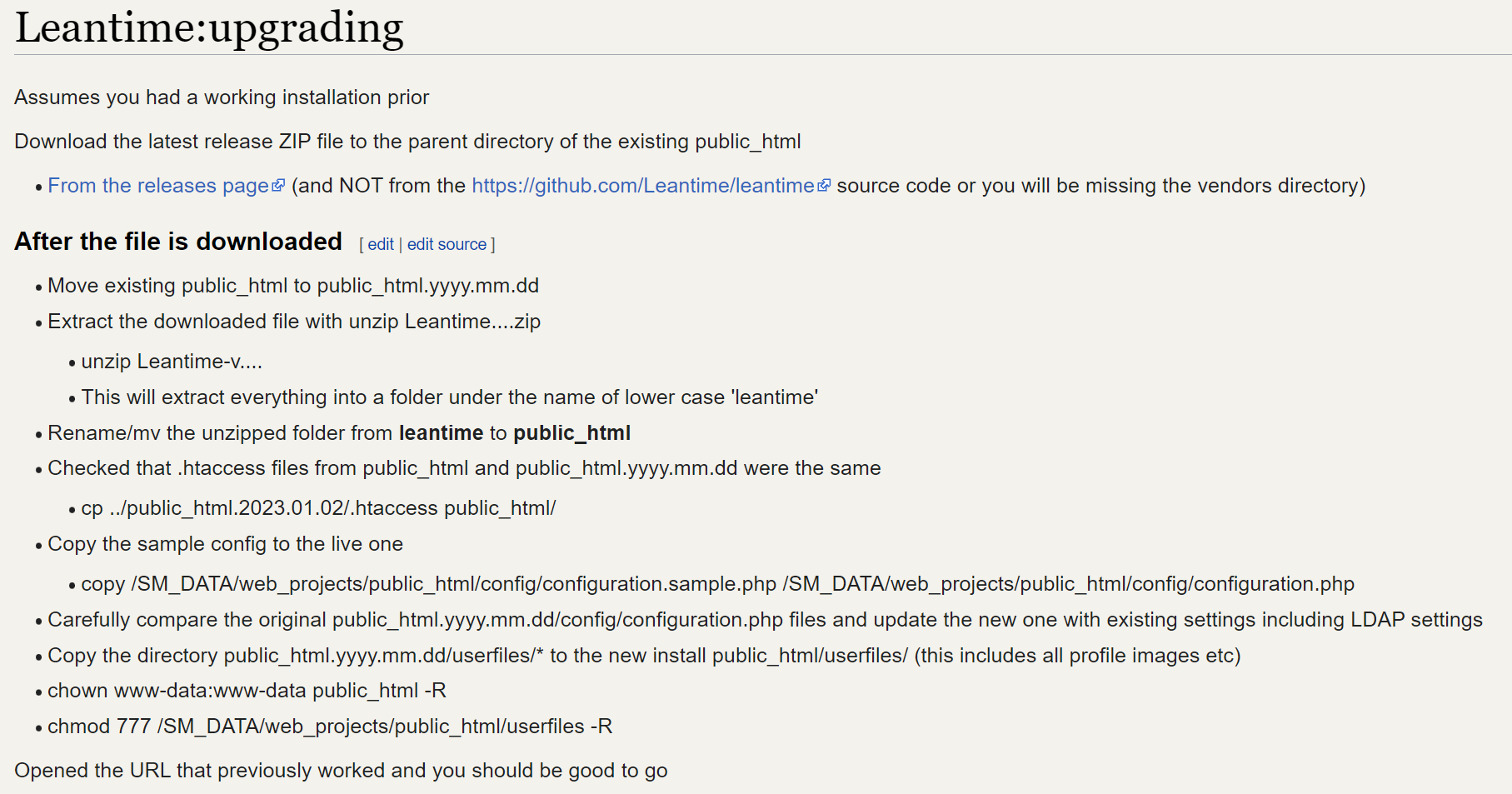Click the edit link for the section
Viewport: 1512px width, 794px height.
click(382, 244)
